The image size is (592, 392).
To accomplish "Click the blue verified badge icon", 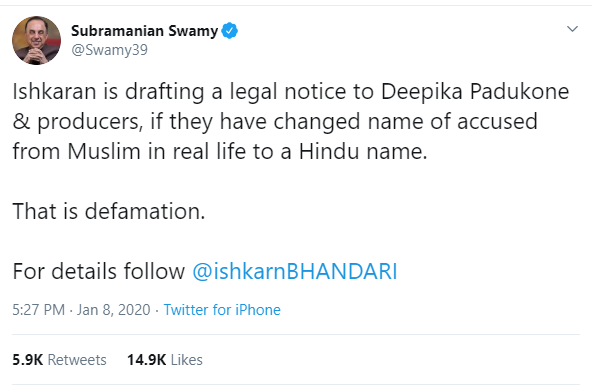I will click(x=230, y=31).
